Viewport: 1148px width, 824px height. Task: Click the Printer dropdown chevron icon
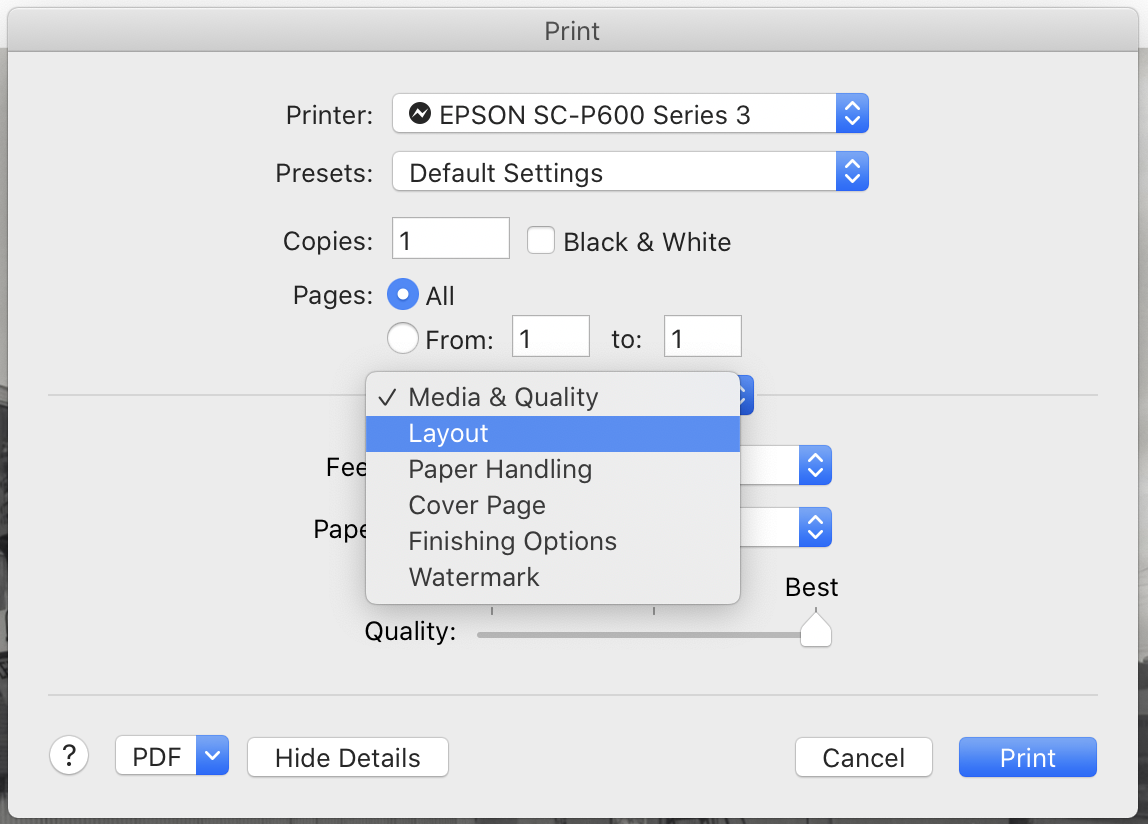point(851,113)
